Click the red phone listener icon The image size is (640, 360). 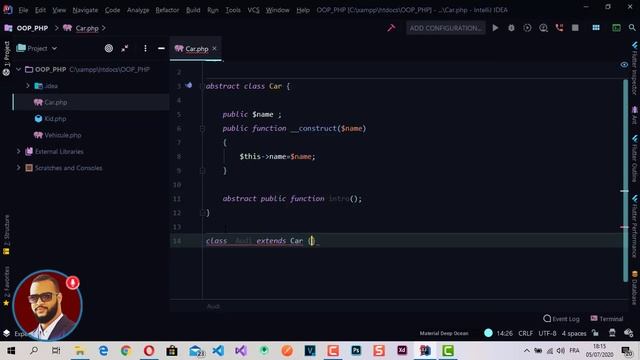pos(559,28)
